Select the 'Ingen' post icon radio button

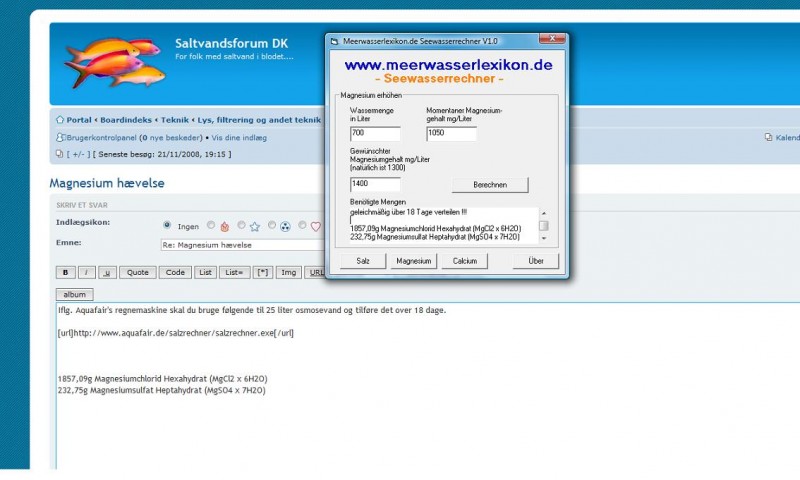(167, 226)
